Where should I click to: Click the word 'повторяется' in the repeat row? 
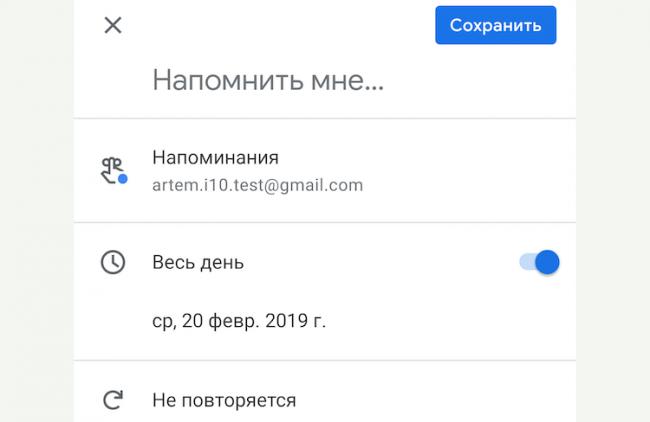239,401
